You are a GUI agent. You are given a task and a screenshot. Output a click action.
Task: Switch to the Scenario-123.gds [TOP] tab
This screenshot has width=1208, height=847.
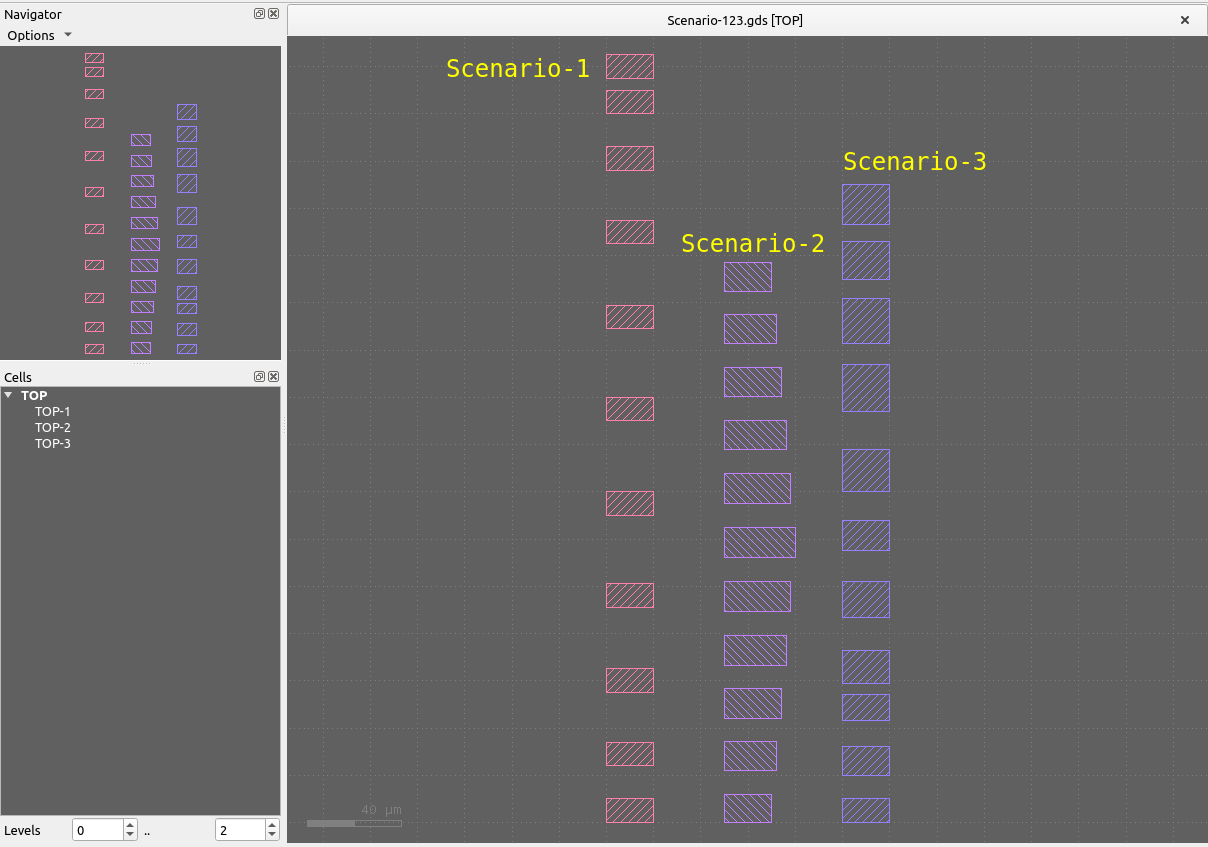734,20
